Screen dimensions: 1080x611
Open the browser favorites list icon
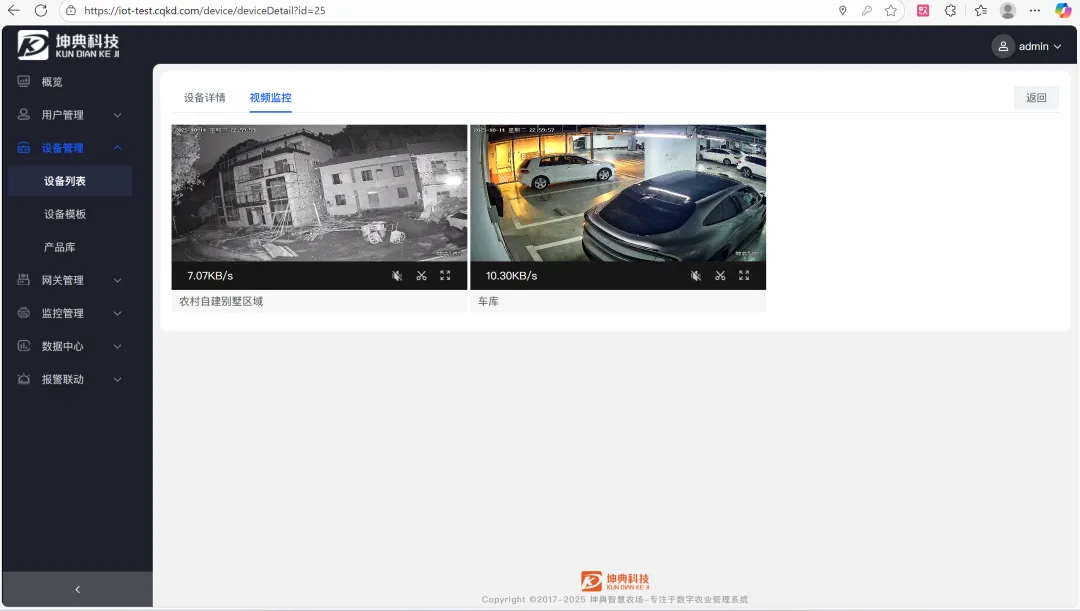(981, 10)
